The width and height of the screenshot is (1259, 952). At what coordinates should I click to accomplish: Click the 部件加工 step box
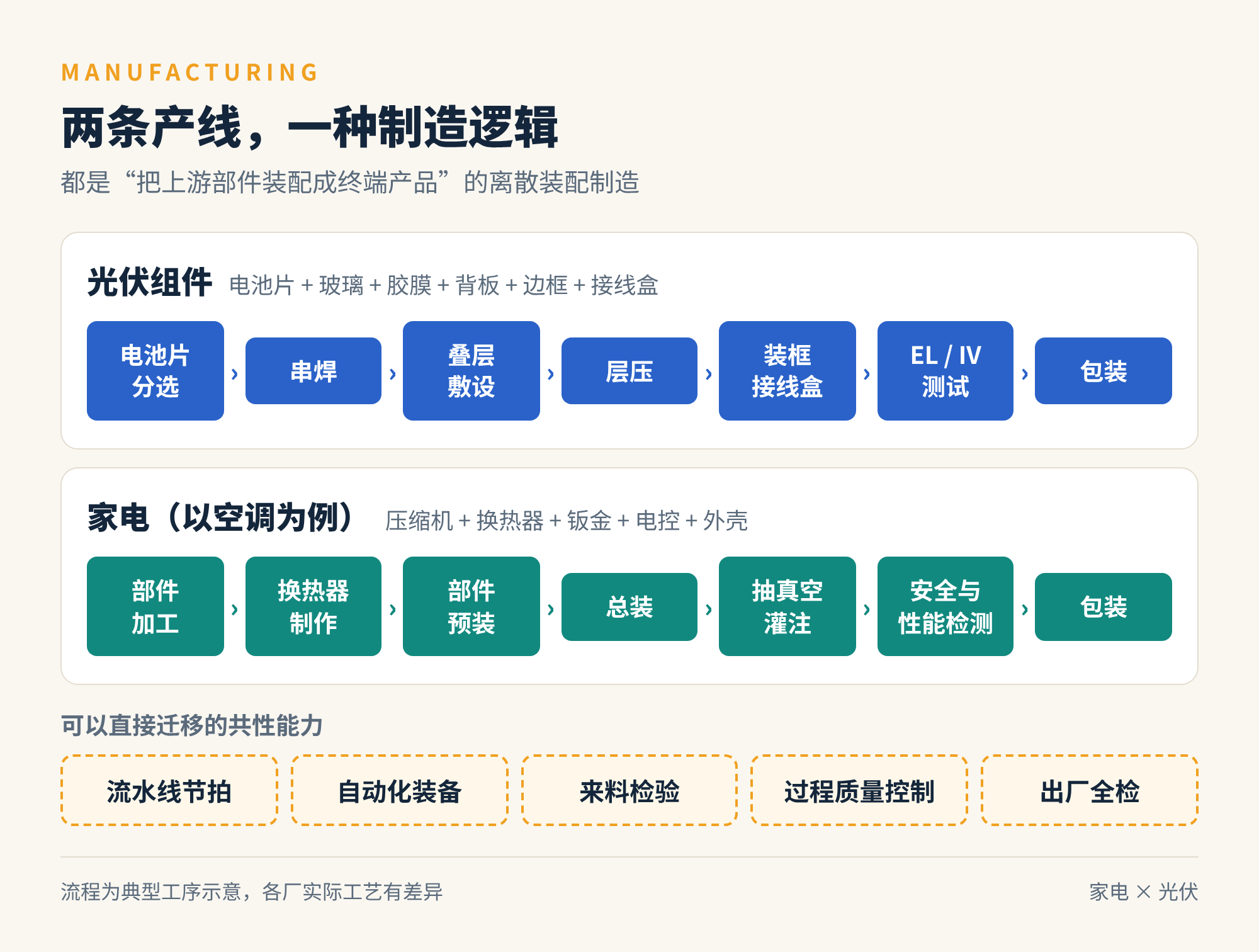(155, 606)
